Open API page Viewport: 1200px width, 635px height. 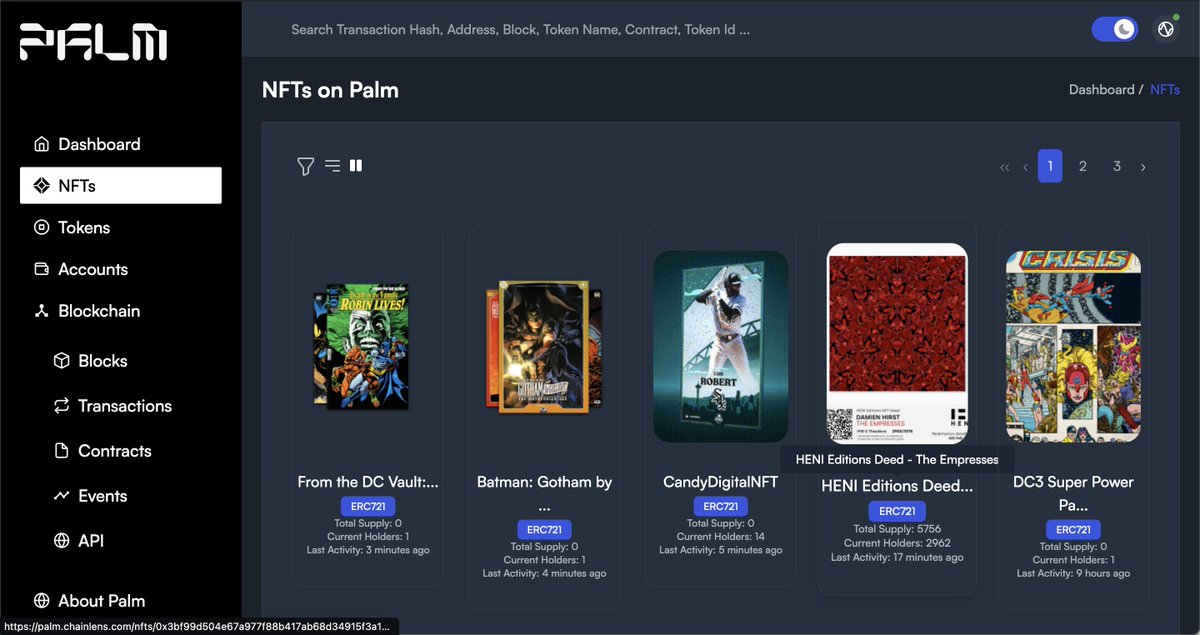pyautogui.click(x=91, y=541)
